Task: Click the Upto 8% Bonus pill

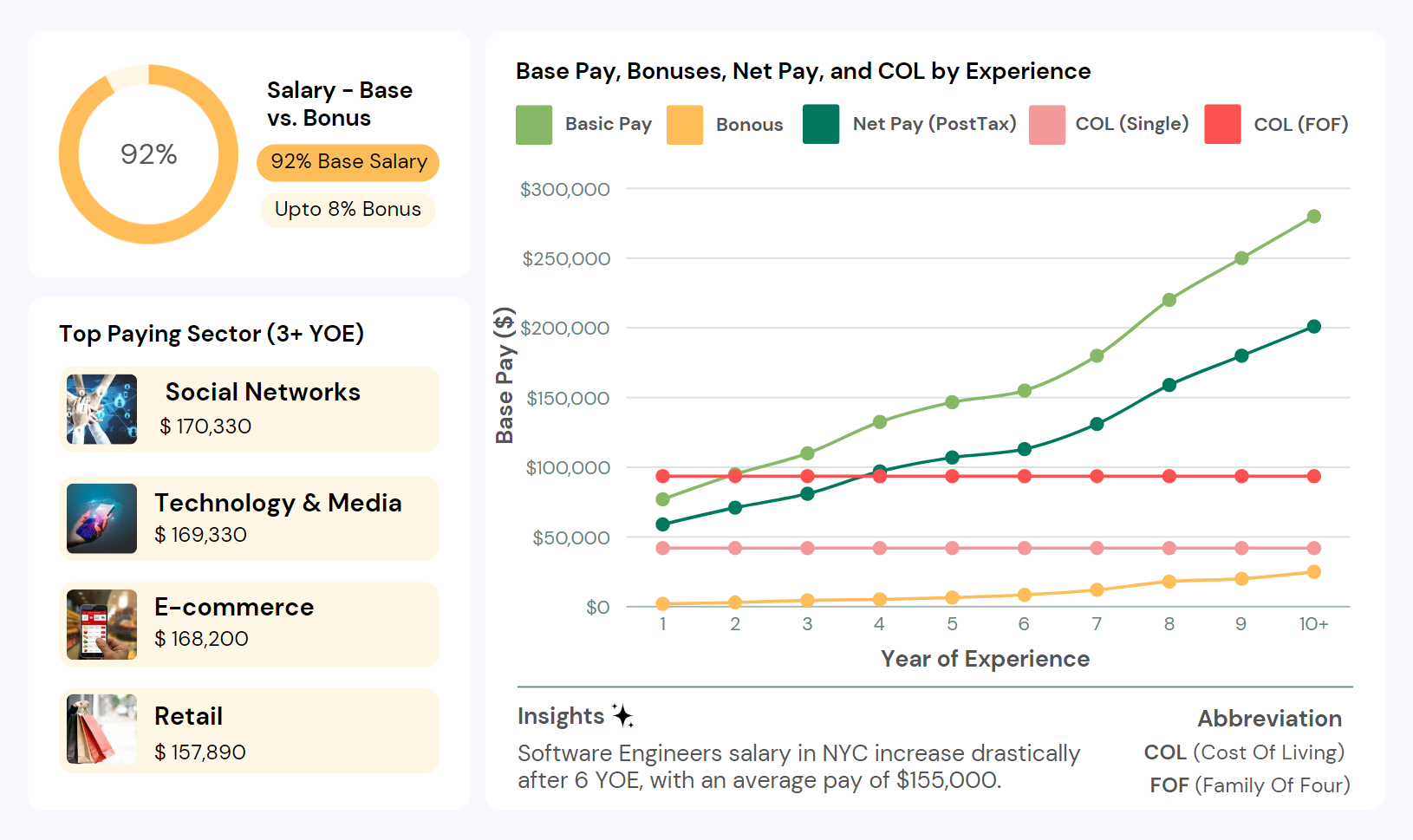Action: [x=348, y=210]
